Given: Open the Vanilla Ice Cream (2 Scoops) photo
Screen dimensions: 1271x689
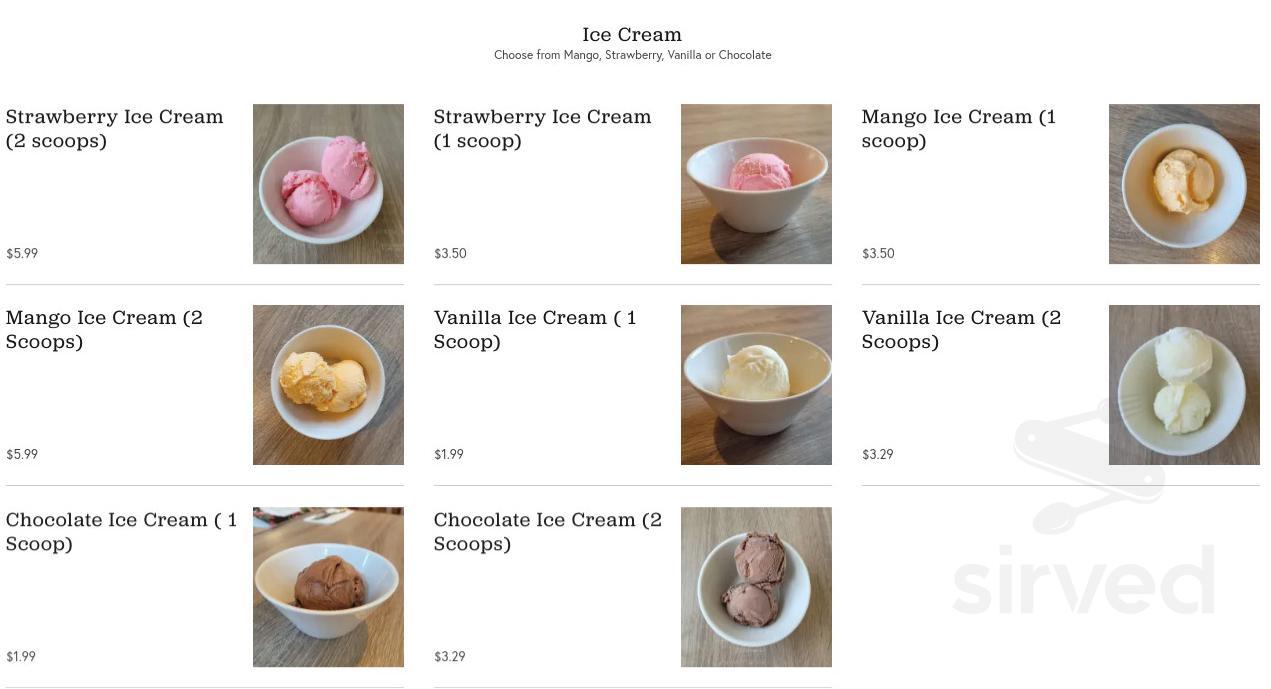Looking at the screenshot, I should [1184, 385].
